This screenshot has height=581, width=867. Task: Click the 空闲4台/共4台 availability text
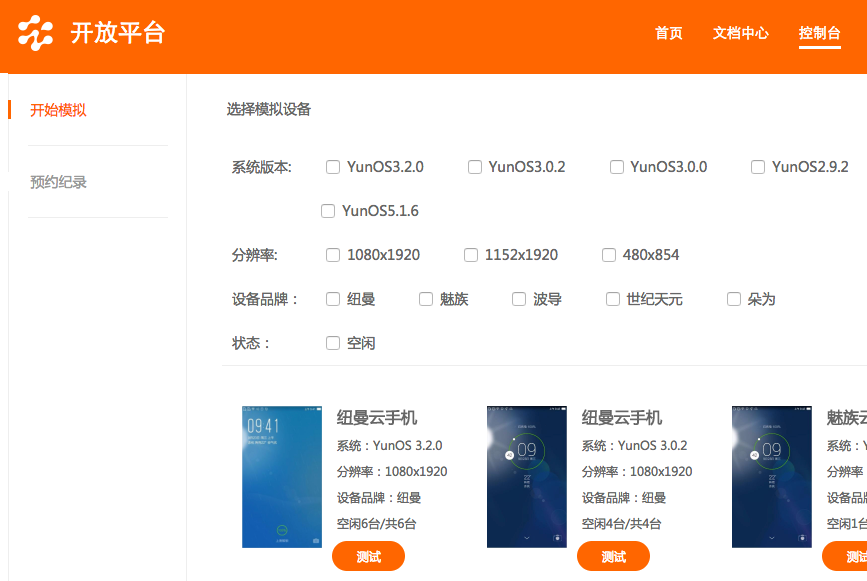(621, 524)
